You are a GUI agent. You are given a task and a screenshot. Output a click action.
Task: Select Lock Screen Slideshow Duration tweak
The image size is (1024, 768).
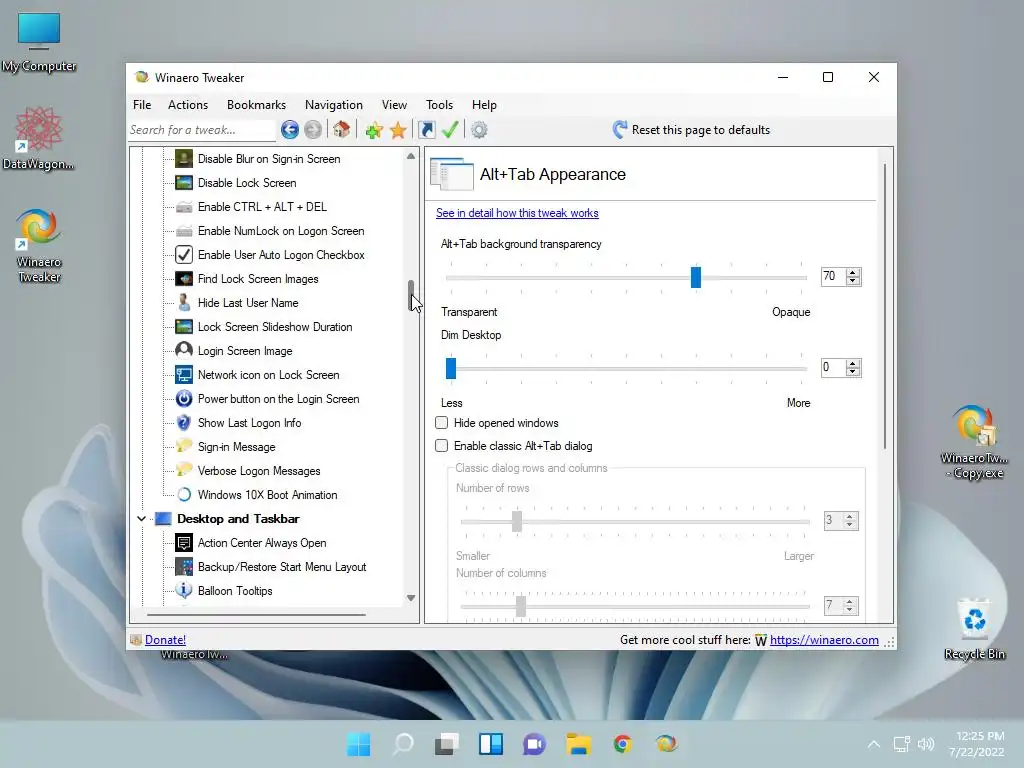tap(275, 327)
